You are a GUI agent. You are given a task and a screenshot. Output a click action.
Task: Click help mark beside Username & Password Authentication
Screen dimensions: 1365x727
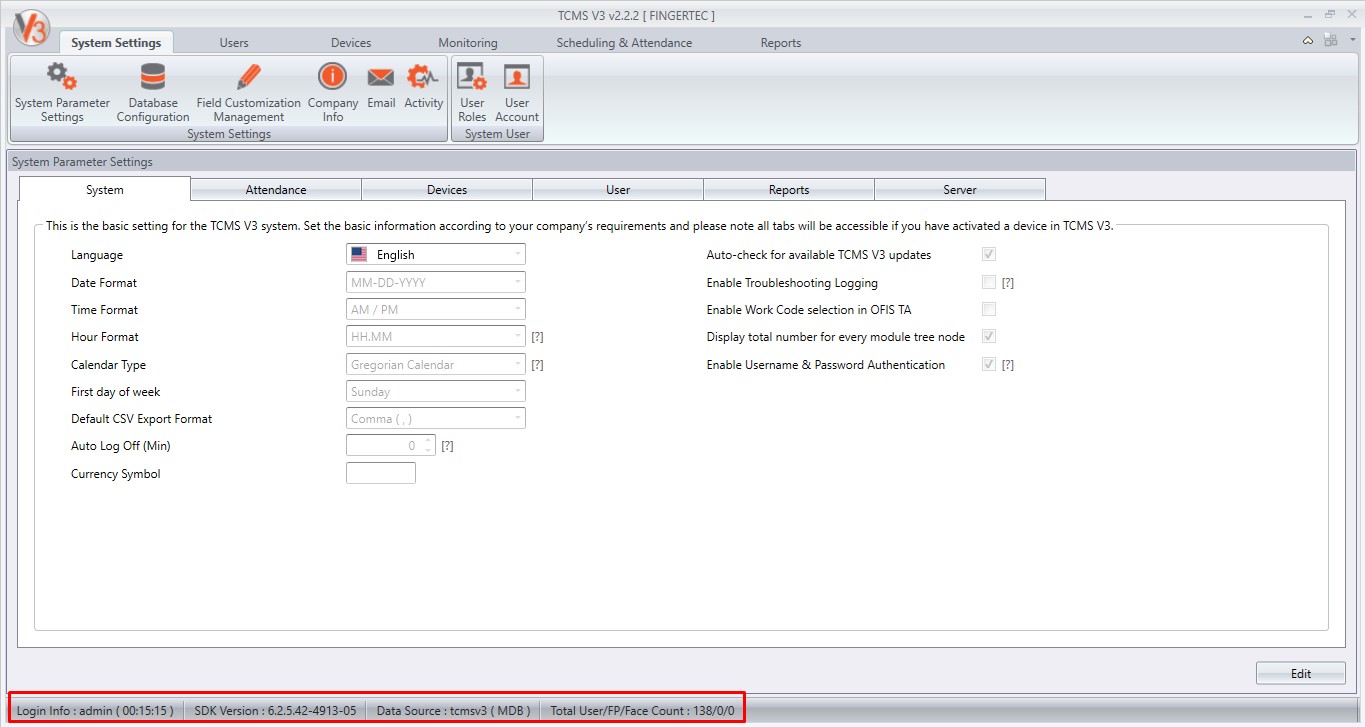coord(1008,365)
